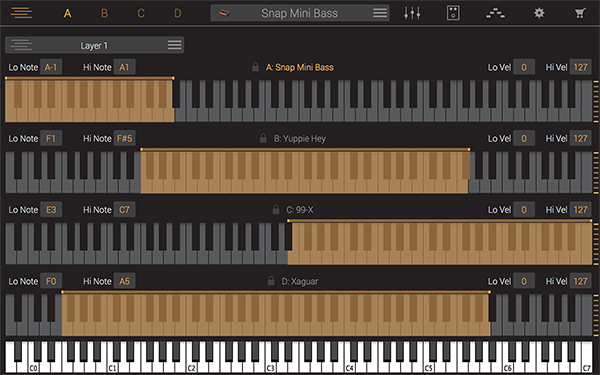Play the C3 key on keyboard

coord(270,367)
